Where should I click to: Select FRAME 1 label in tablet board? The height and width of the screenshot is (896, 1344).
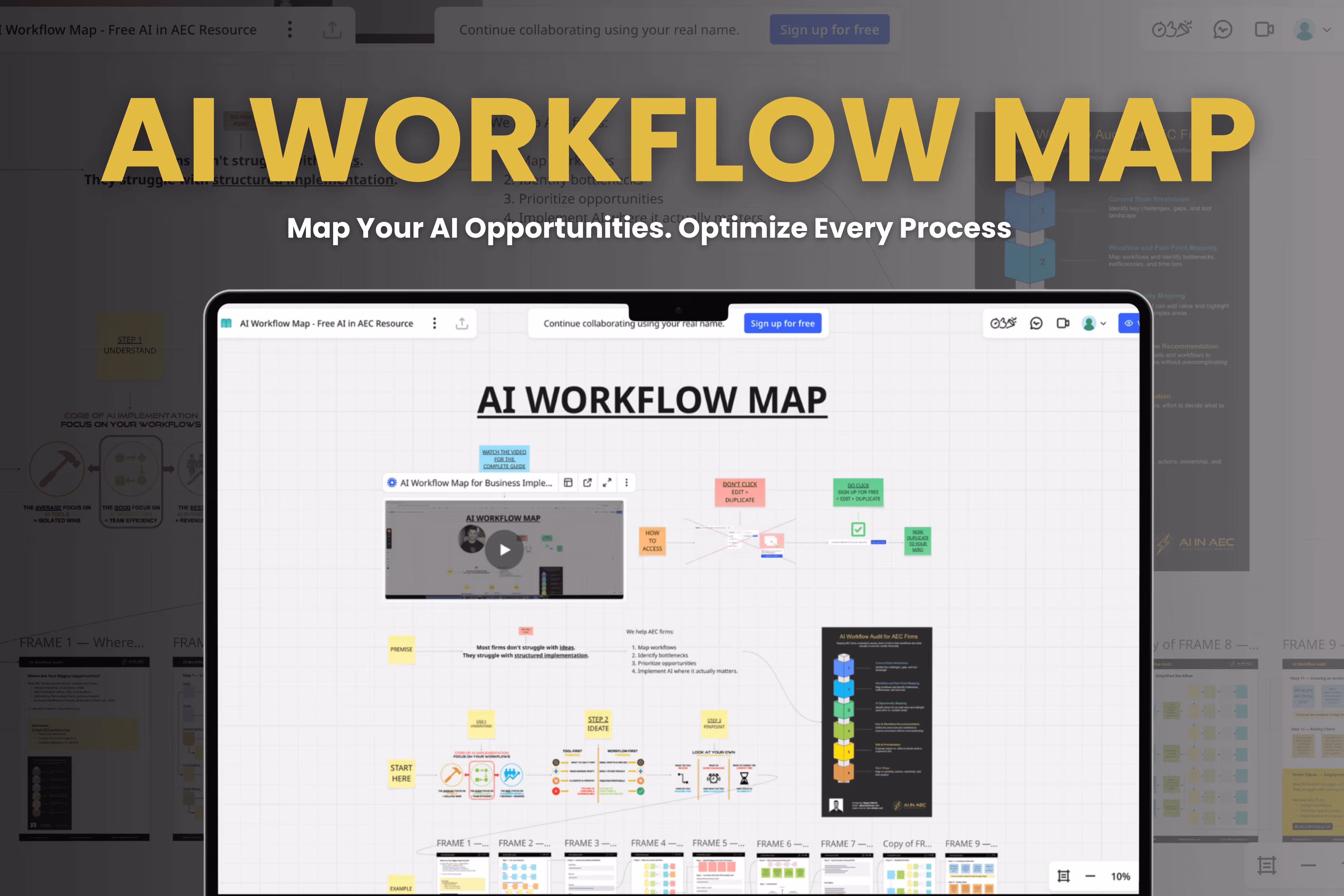pyautogui.click(x=462, y=843)
